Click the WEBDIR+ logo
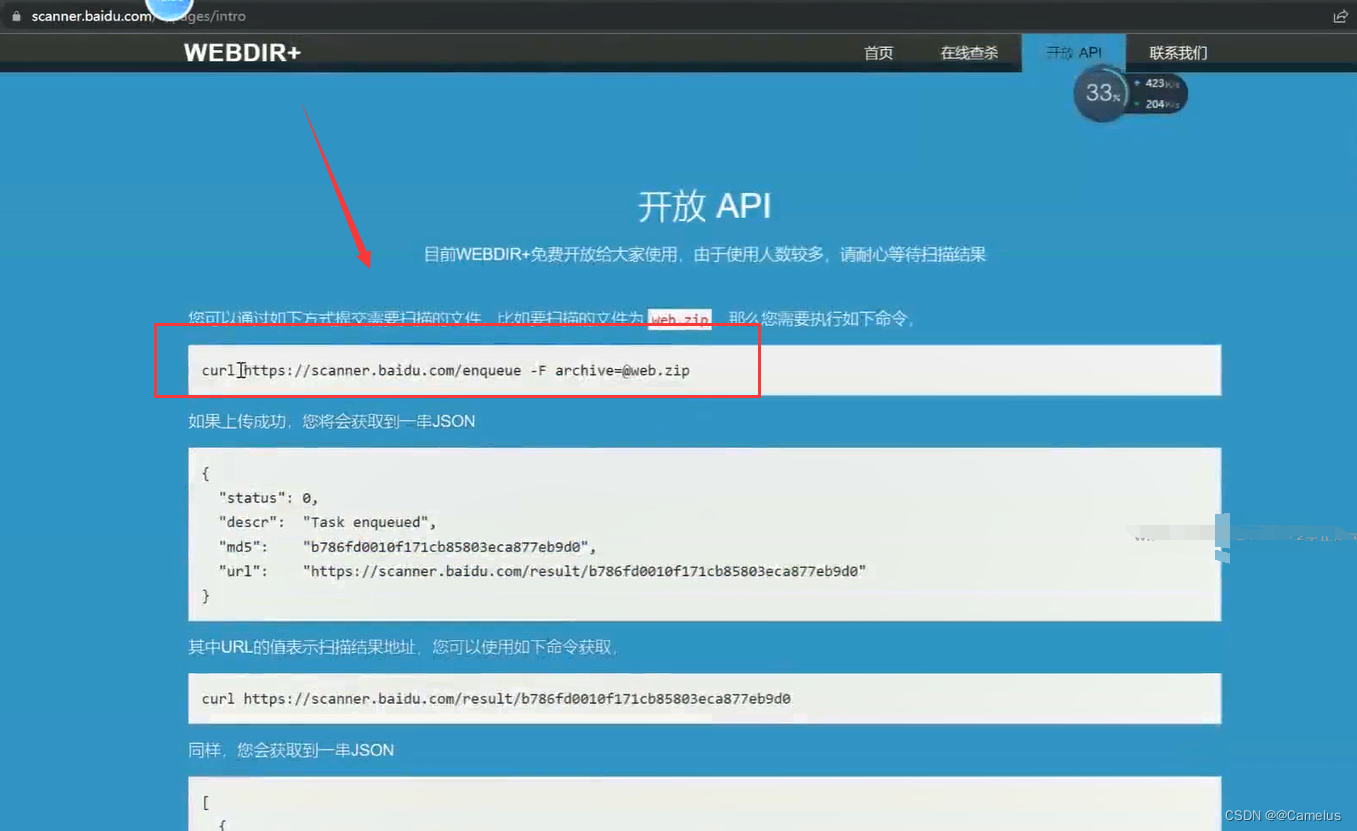Viewport: 1357px width, 831px height. coord(242,53)
